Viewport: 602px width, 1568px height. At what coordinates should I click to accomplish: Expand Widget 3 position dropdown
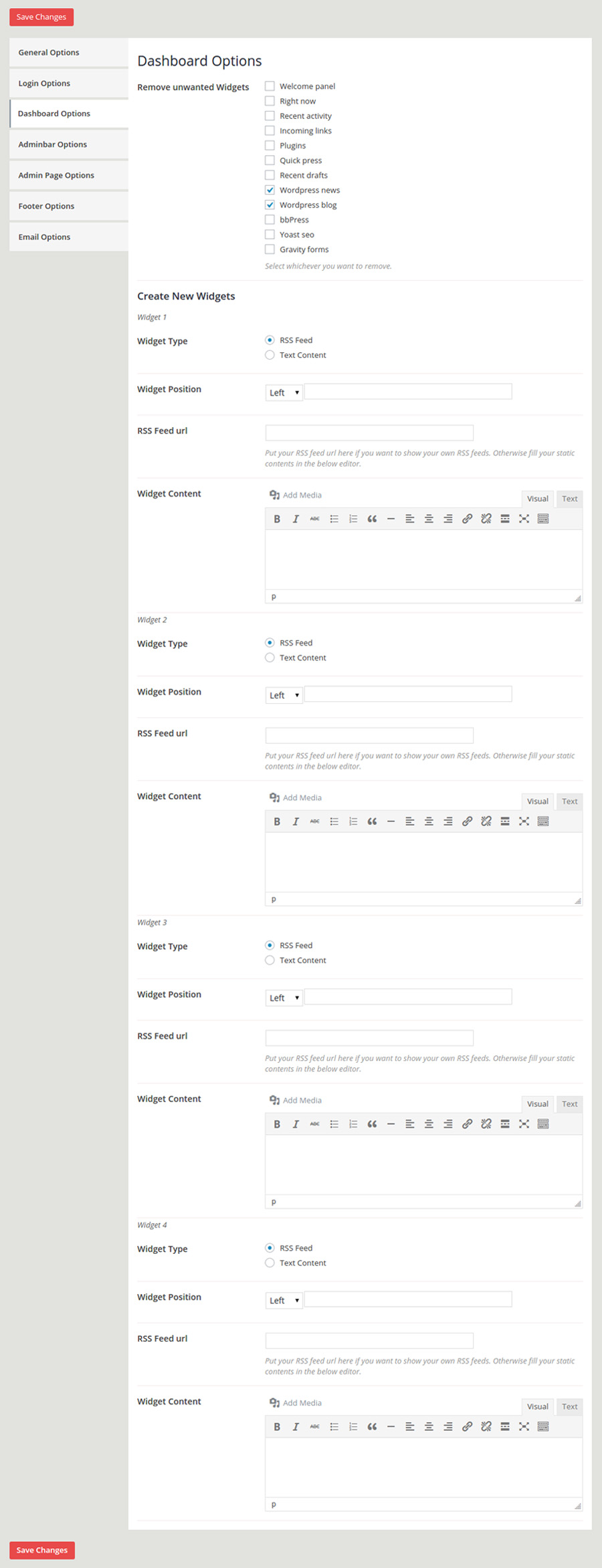tap(284, 998)
